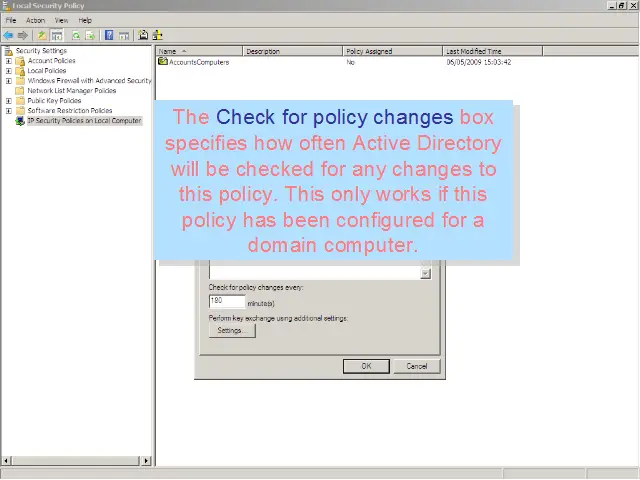Open the Help toolbar icon
Image resolution: width=640 pixels, height=480 pixels.
pos(108,35)
